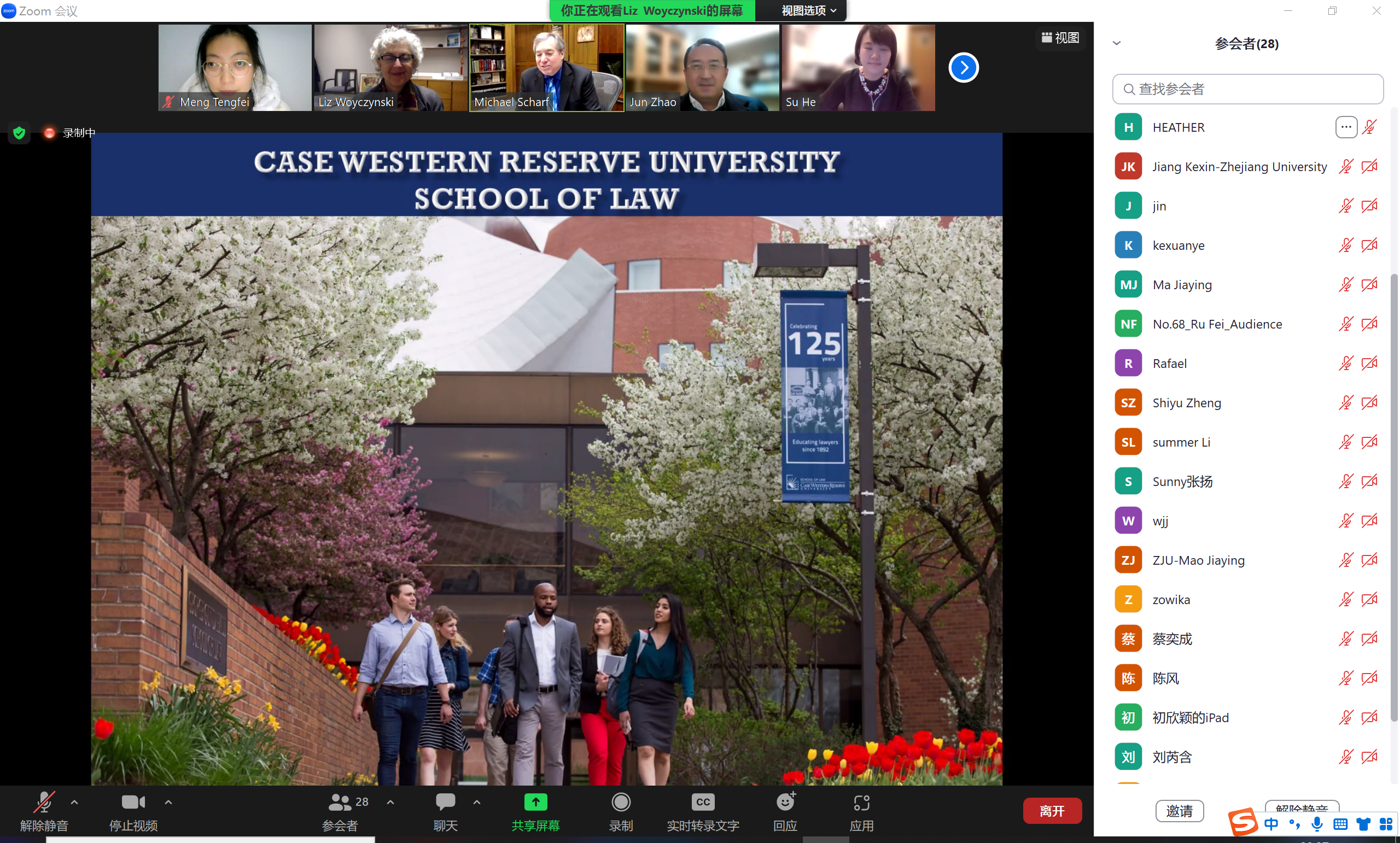Click the IME microphone voice input icon
Image resolution: width=1400 pixels, height=843 pixels.
point(1317,824)
